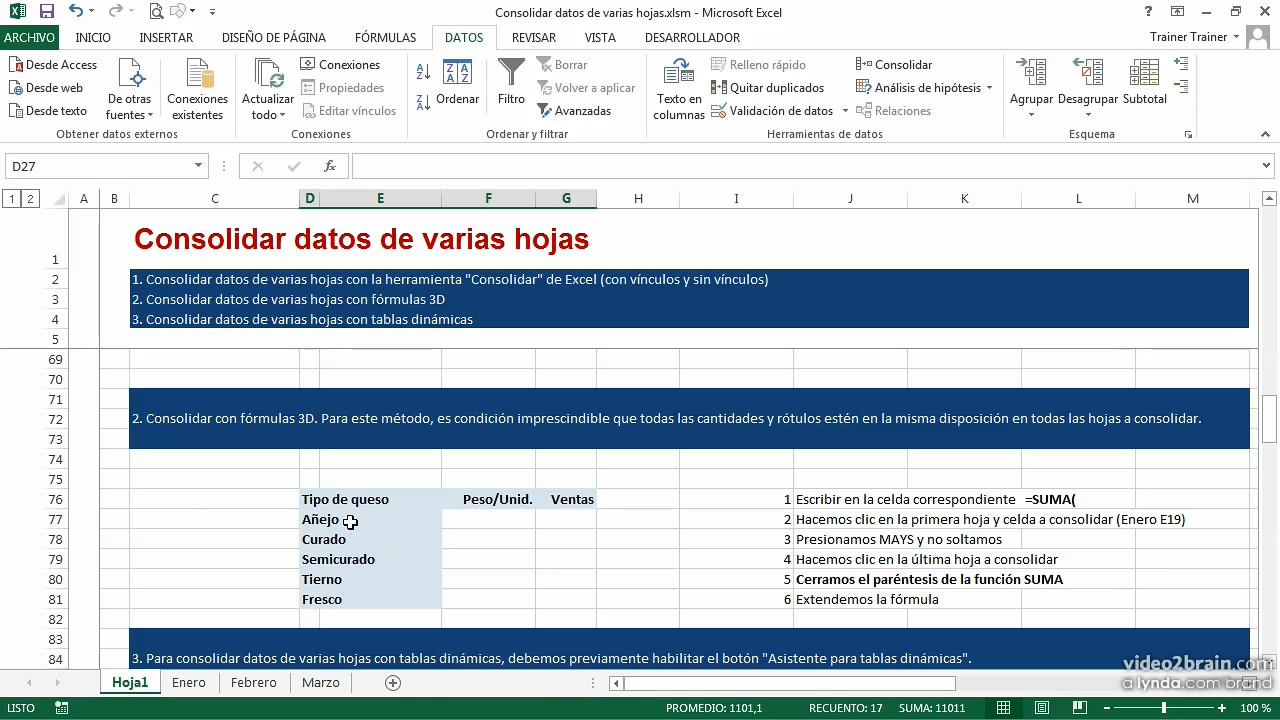Show outline level 1
Viewport: 1280px width, 720px height.
point(12,199)
